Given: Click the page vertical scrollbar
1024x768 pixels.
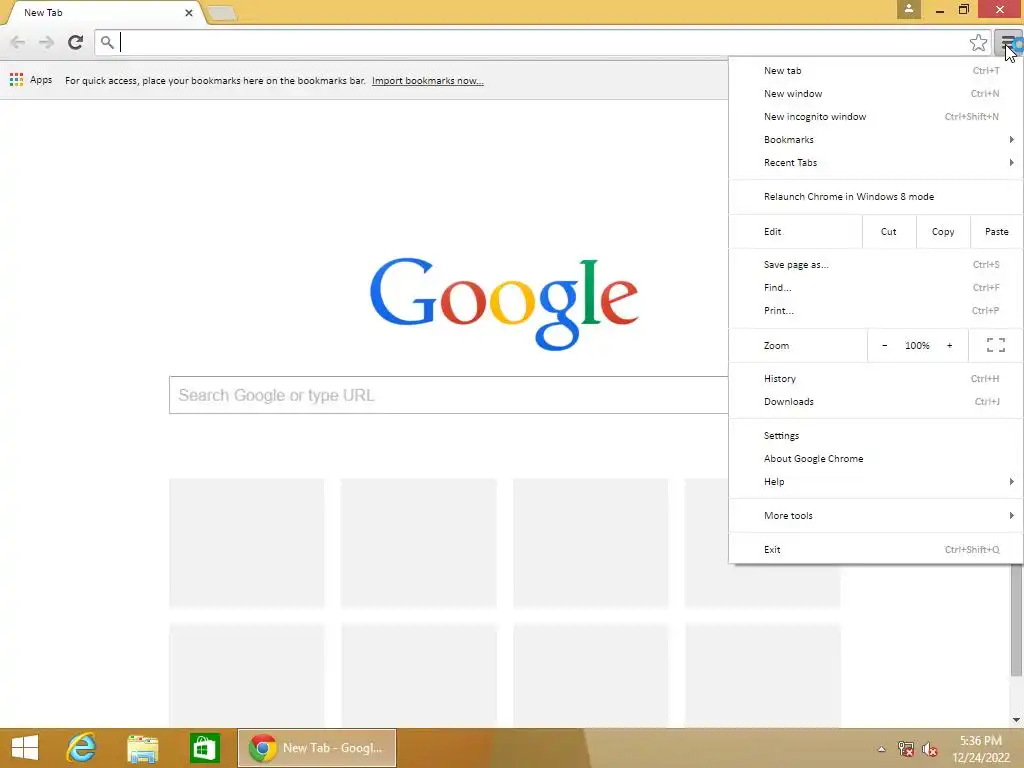Looking at the screenshot, I should [1016, 620].
